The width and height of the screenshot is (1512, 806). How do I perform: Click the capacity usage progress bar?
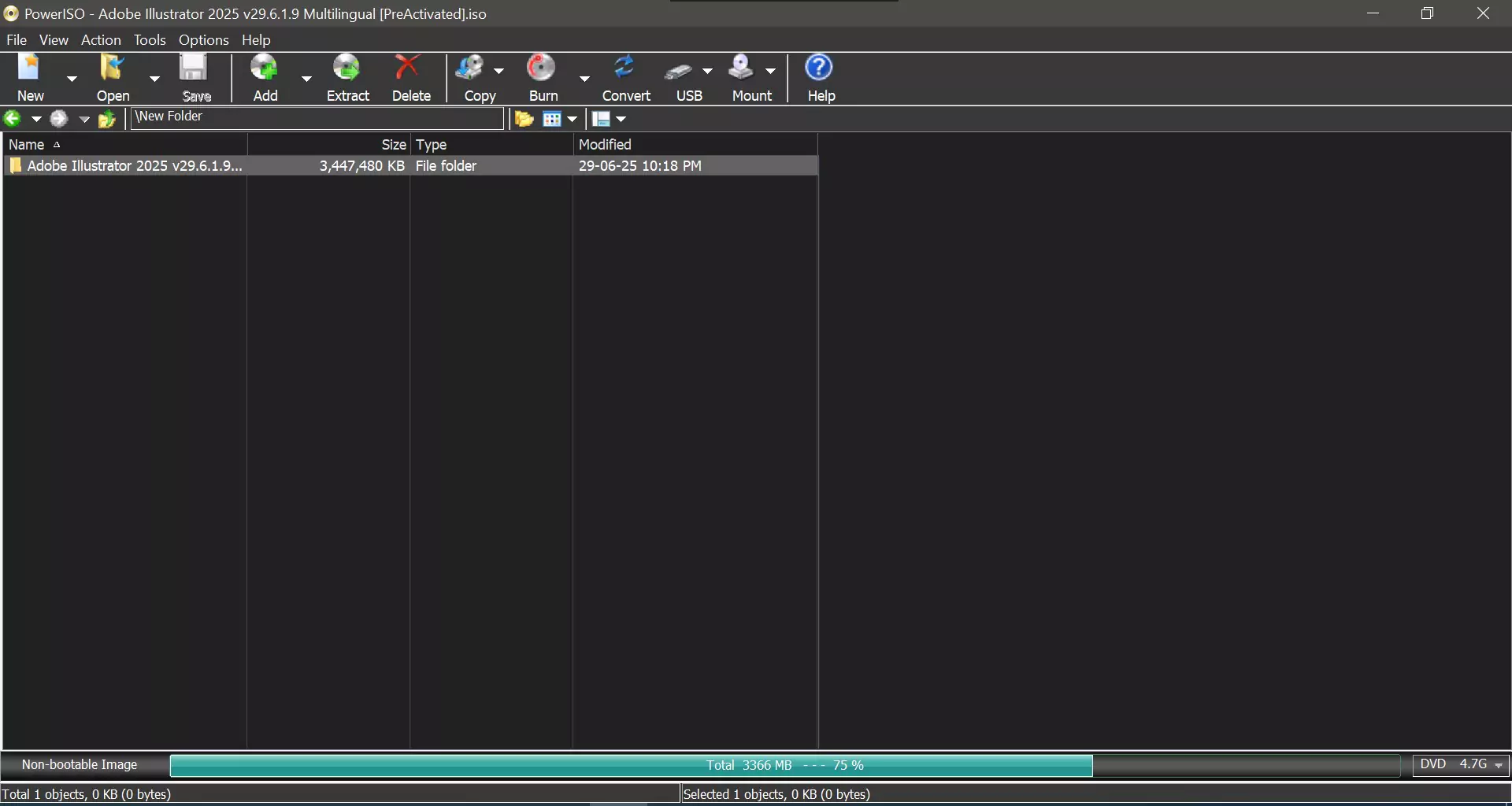784,765
